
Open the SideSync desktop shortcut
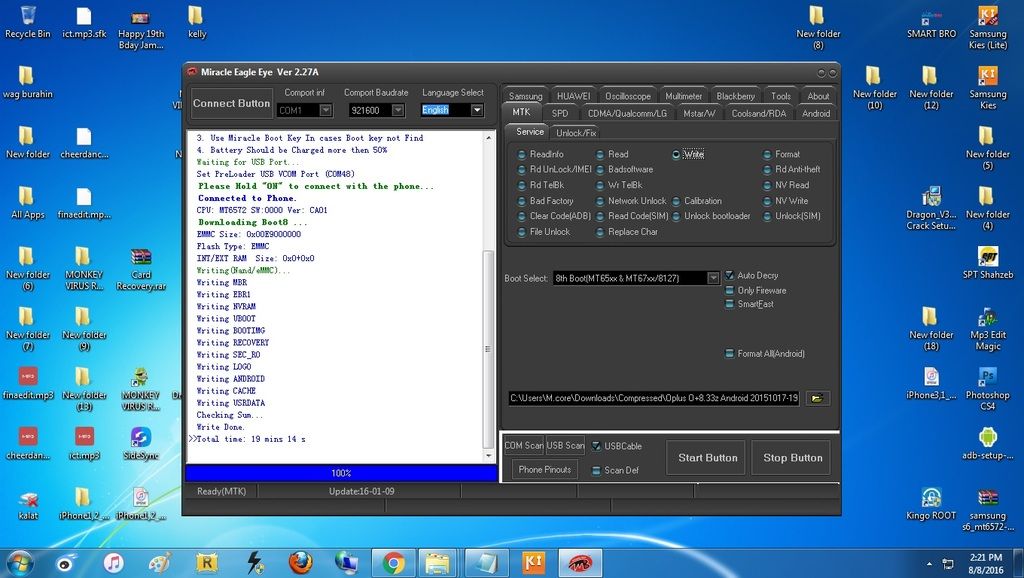pos(140,443)
